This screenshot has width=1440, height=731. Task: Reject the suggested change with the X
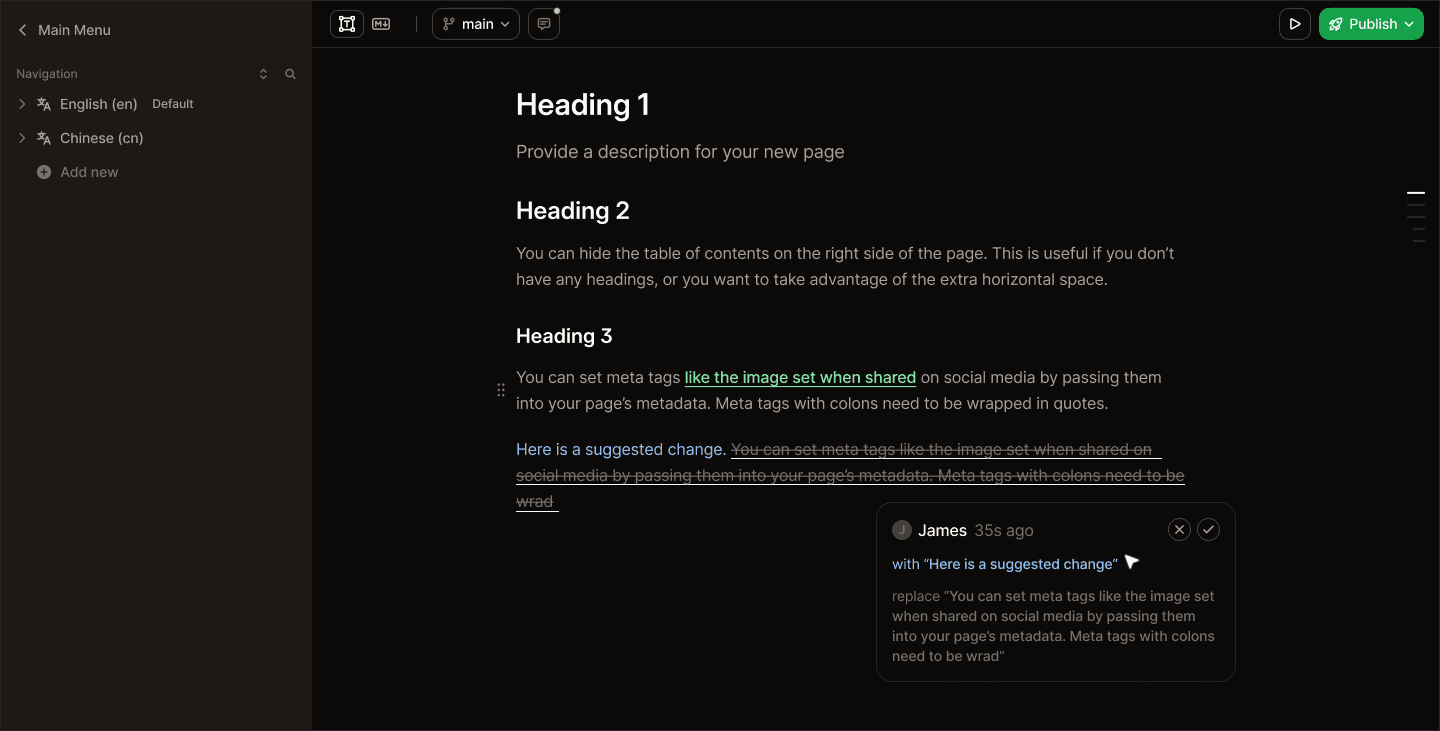tap(1179, 529)
